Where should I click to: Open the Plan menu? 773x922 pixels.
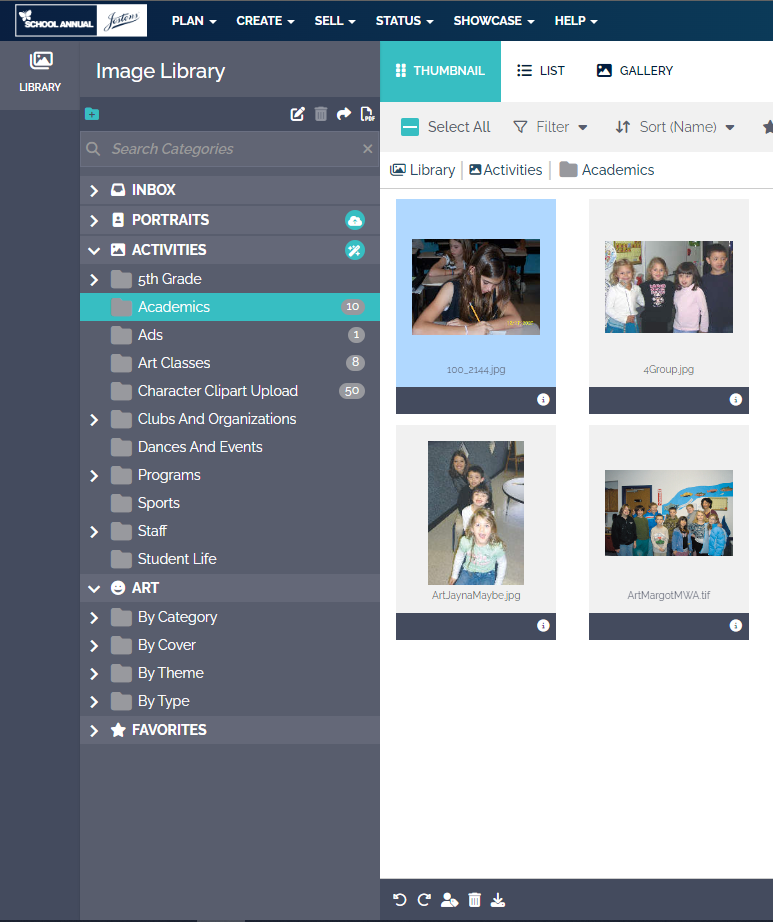pyautogui.click(x=194, y=21)
